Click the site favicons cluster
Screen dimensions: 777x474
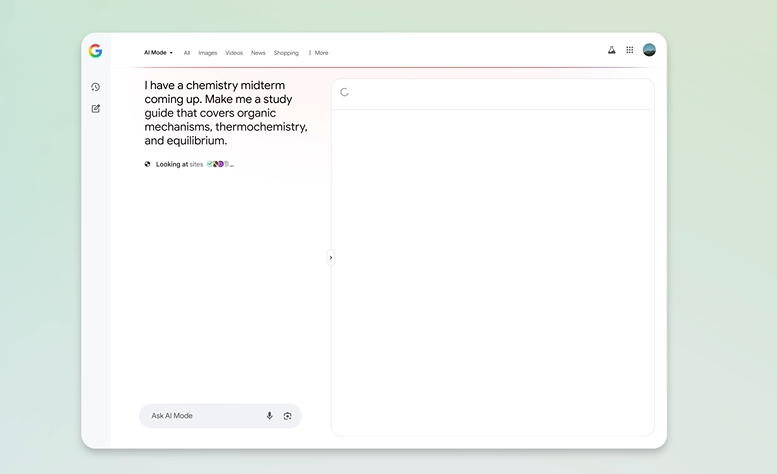(x=220, y=164)
